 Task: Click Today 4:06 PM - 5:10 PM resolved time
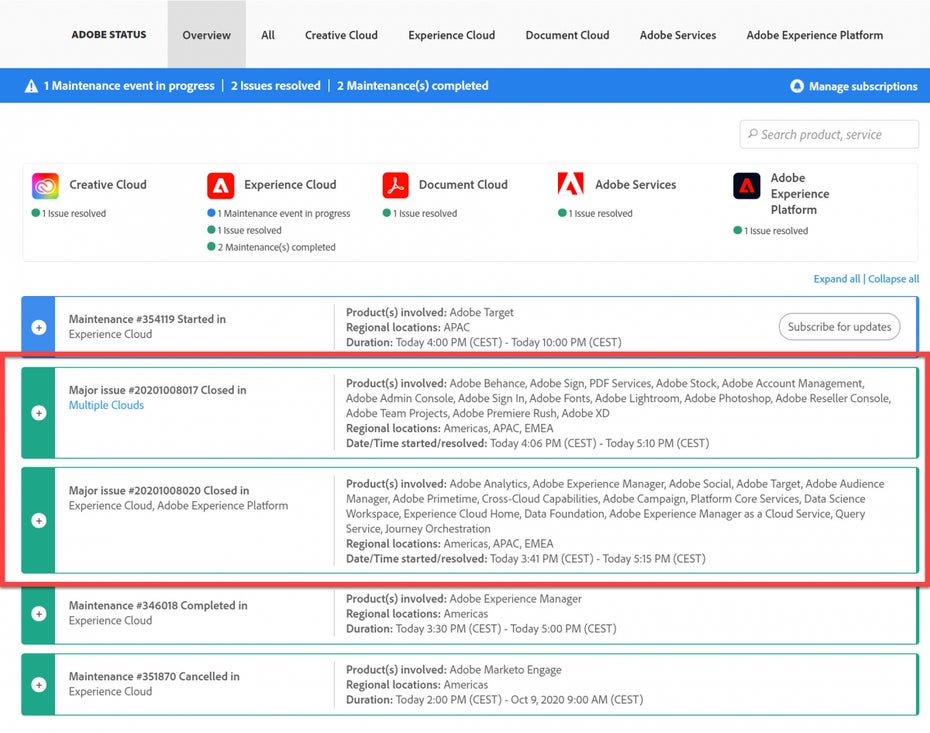(x=599, y=443)
